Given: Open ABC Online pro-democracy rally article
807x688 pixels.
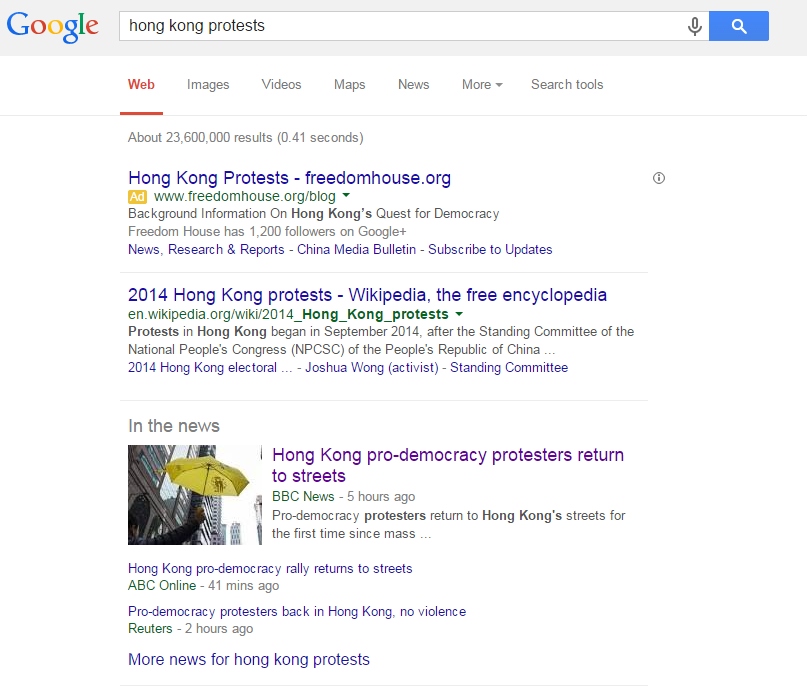Looking at the screenshot, I should pyautogui.click(x=270, y=569).
